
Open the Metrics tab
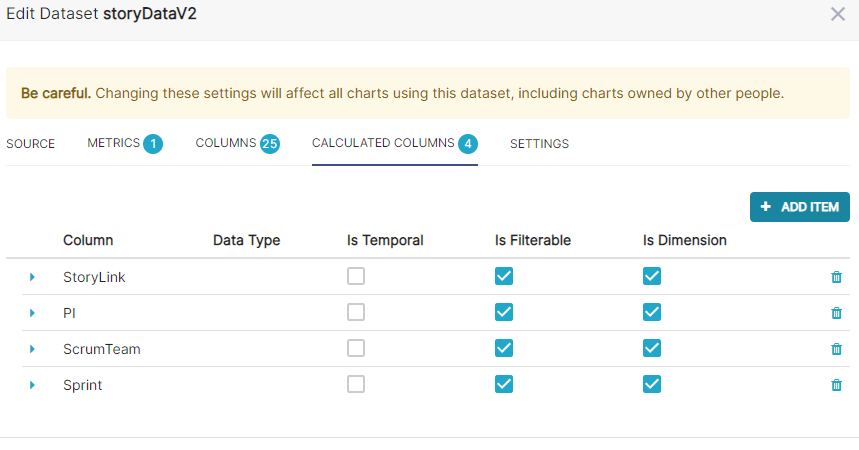(x=114, y=144)
